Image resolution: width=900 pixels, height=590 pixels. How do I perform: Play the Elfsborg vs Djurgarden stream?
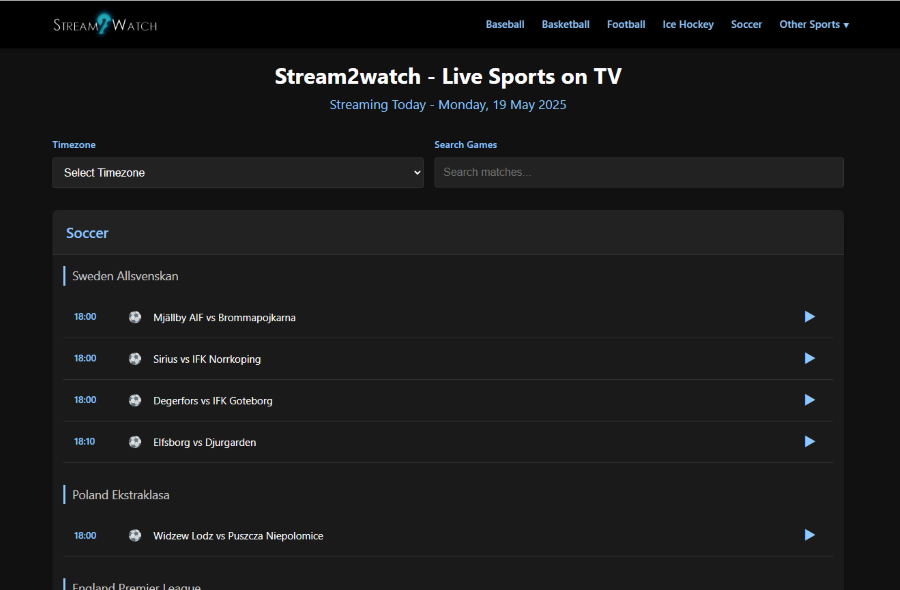click(x=809, y=442)
